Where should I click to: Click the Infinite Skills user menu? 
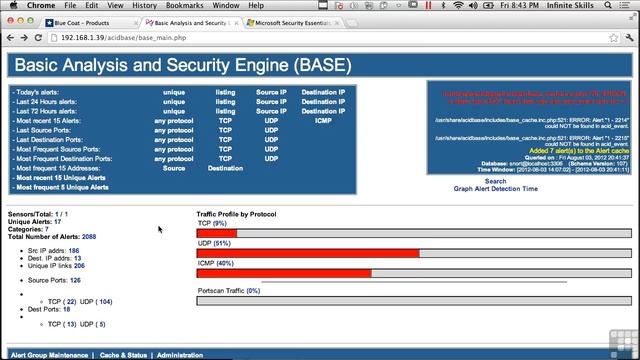pos(570,5)
